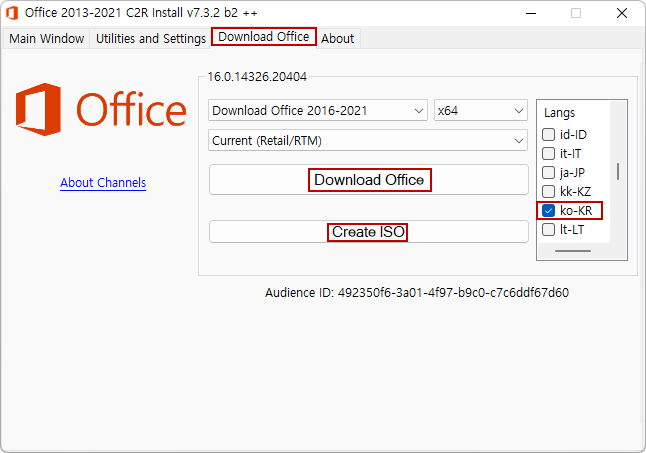The height and width of the screenshot is (453, 646).
Task: Click the Langs list vertical scrollbar thumb
Action: point(618,171)
